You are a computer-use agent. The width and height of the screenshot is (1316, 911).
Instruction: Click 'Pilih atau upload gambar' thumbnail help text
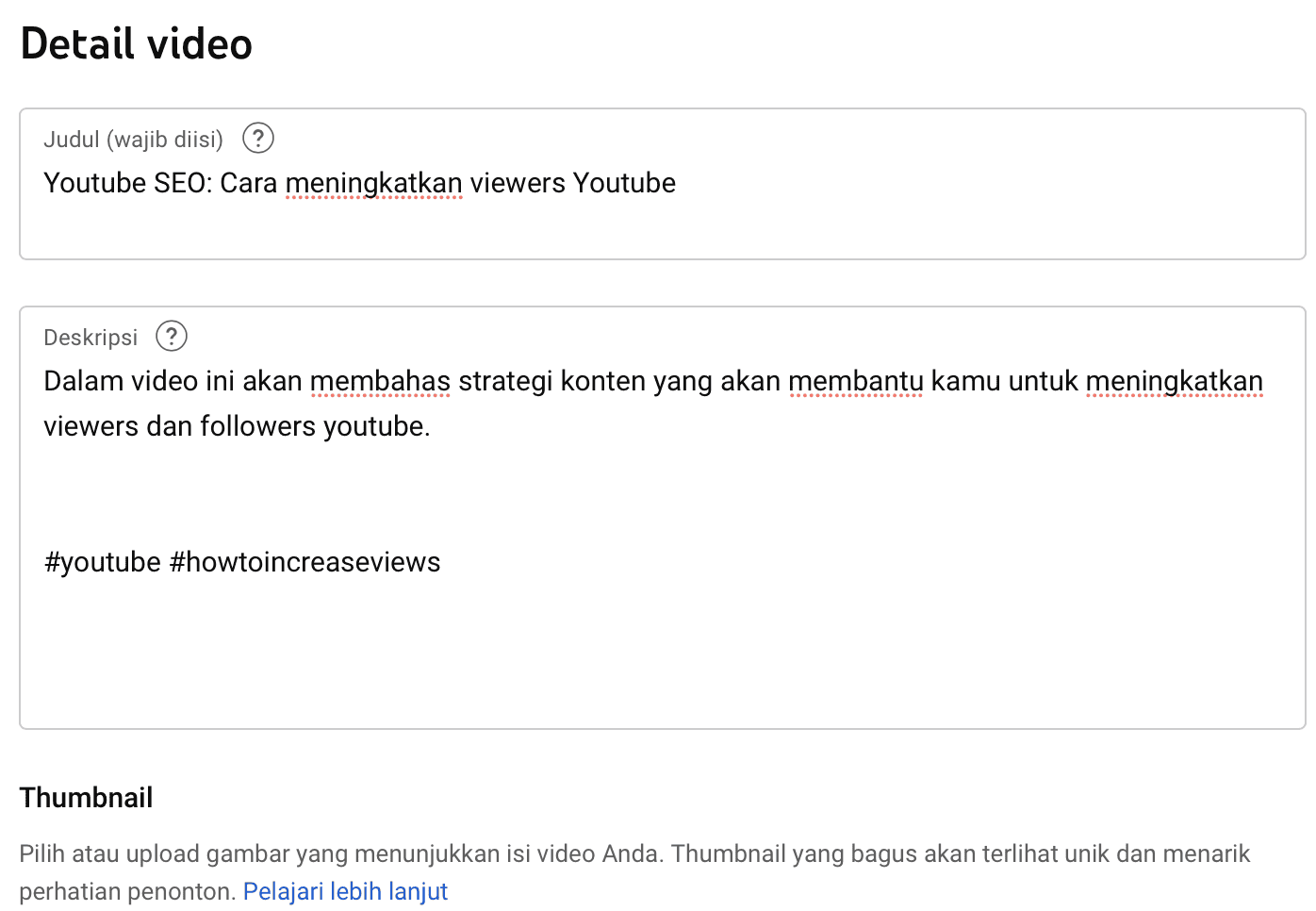point(634,872)
